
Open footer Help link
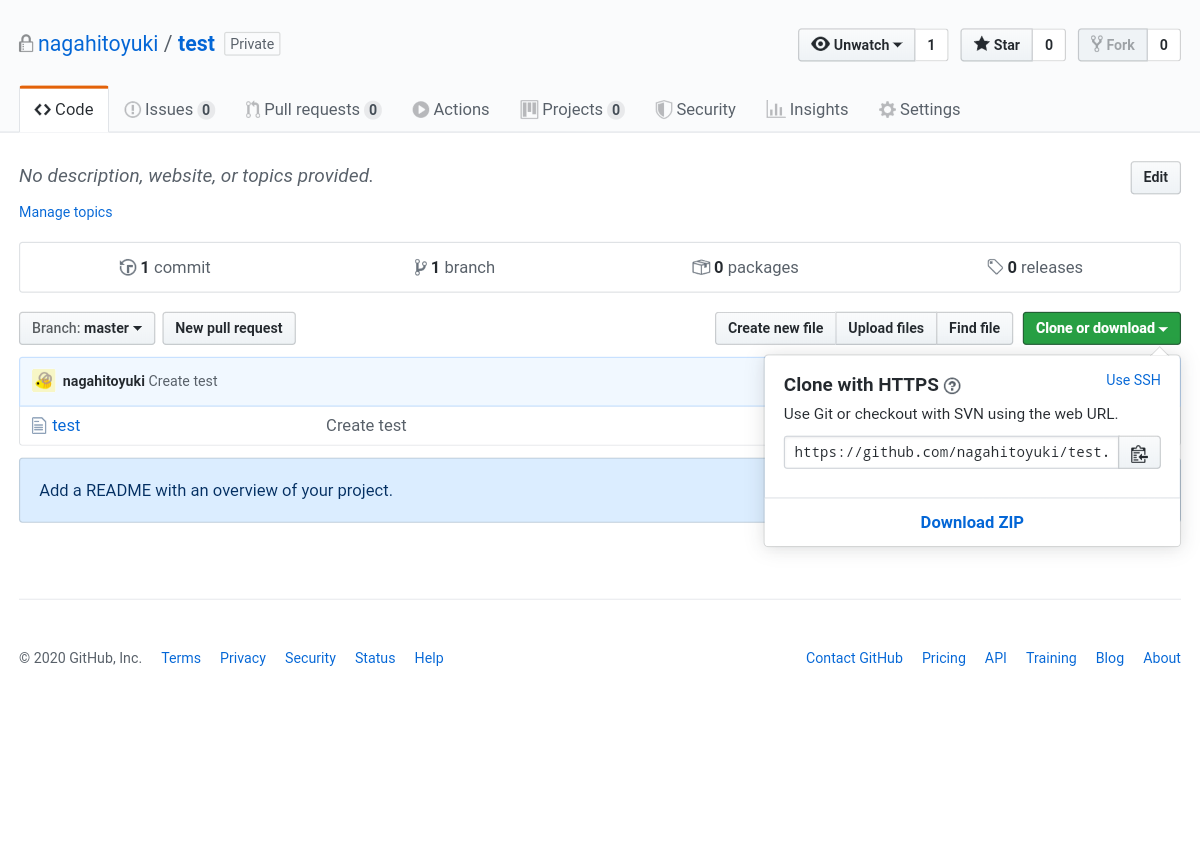[429, 658]
